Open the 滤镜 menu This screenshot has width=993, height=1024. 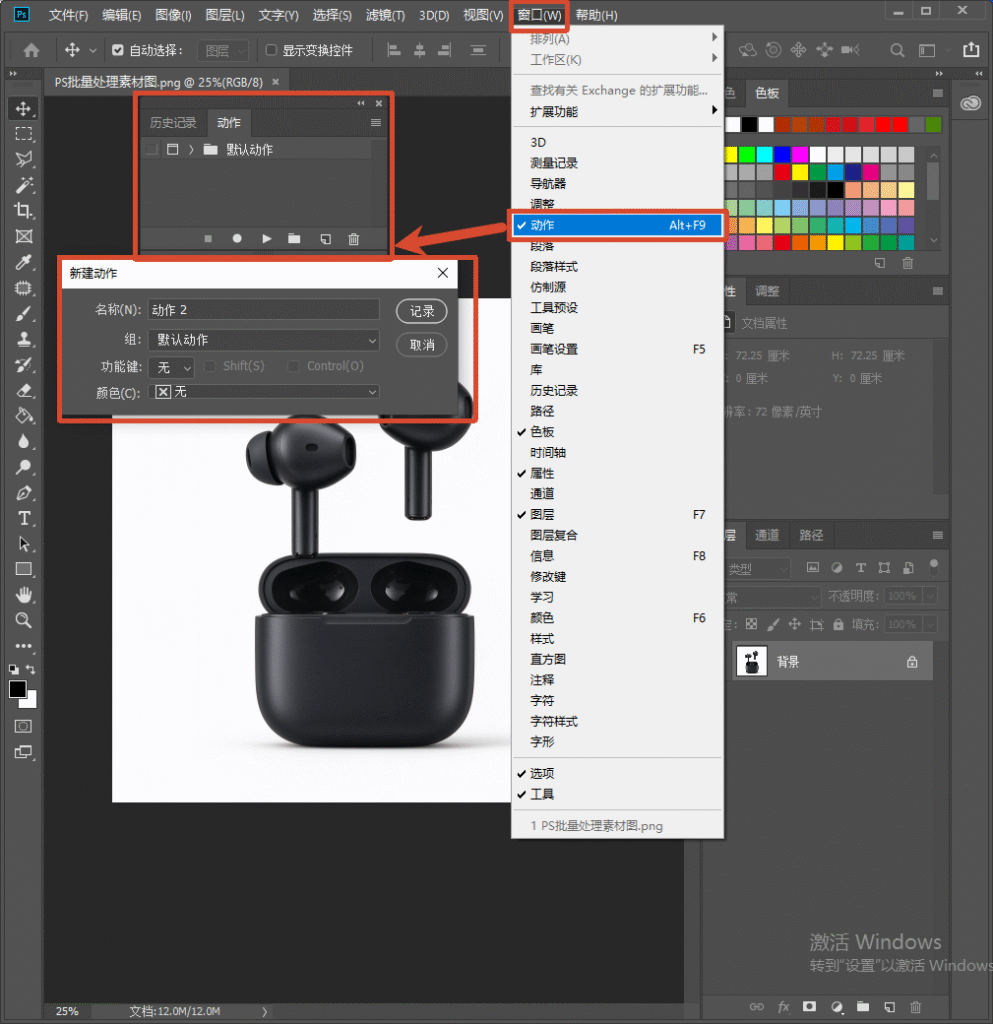(x=385, y=15)
